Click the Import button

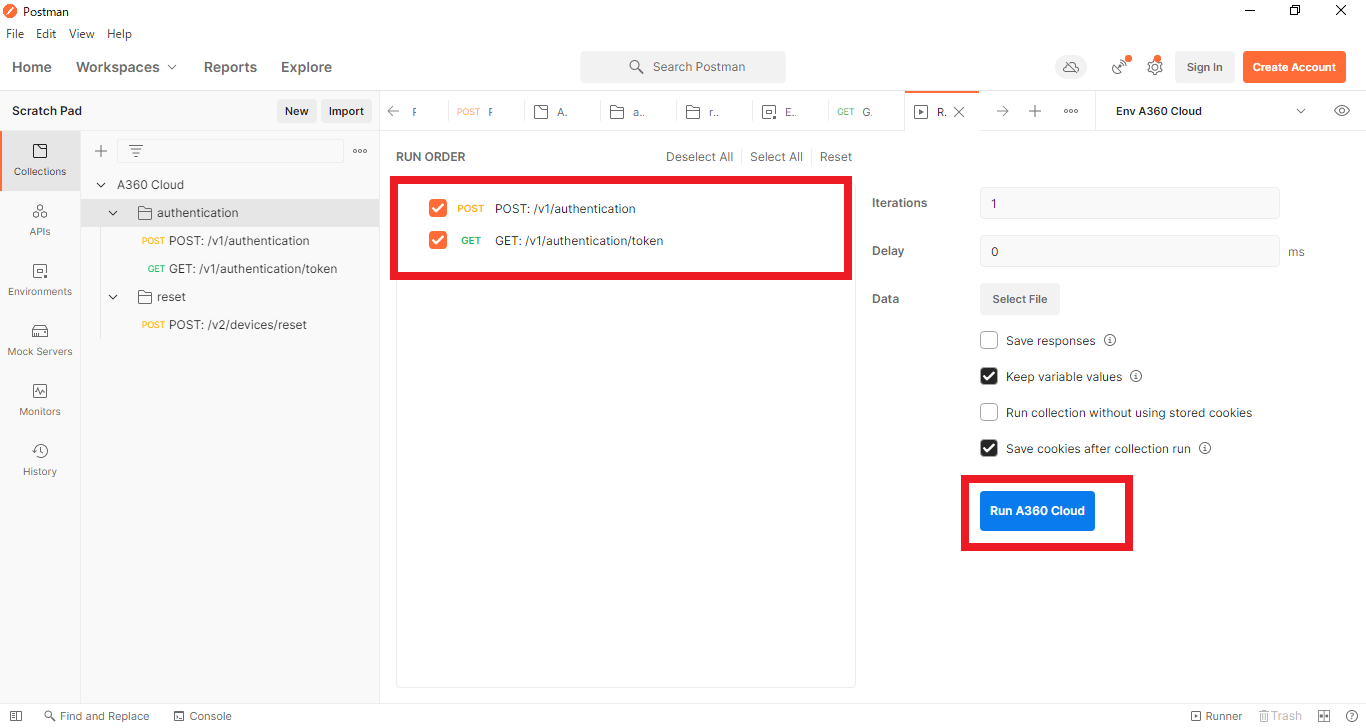tap(346, 111)
